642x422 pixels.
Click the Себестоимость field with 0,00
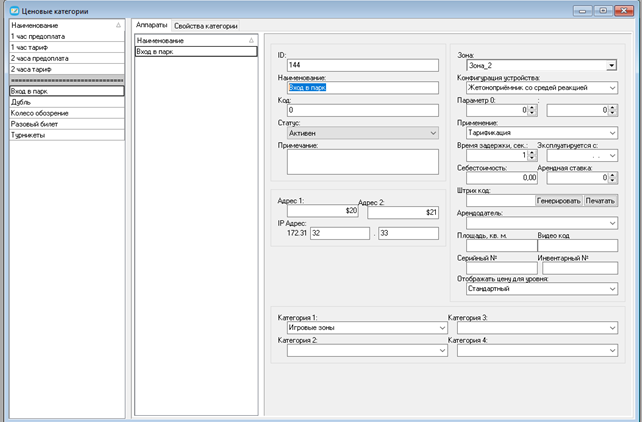502,178
